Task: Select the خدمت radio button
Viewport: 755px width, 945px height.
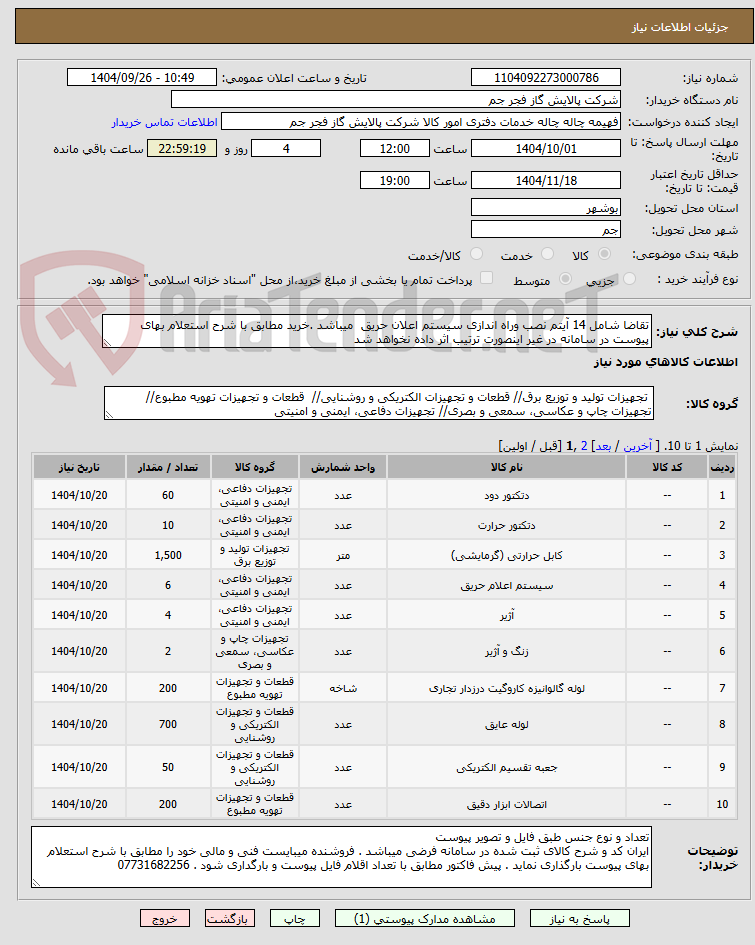Action: [x=547, y=254]
